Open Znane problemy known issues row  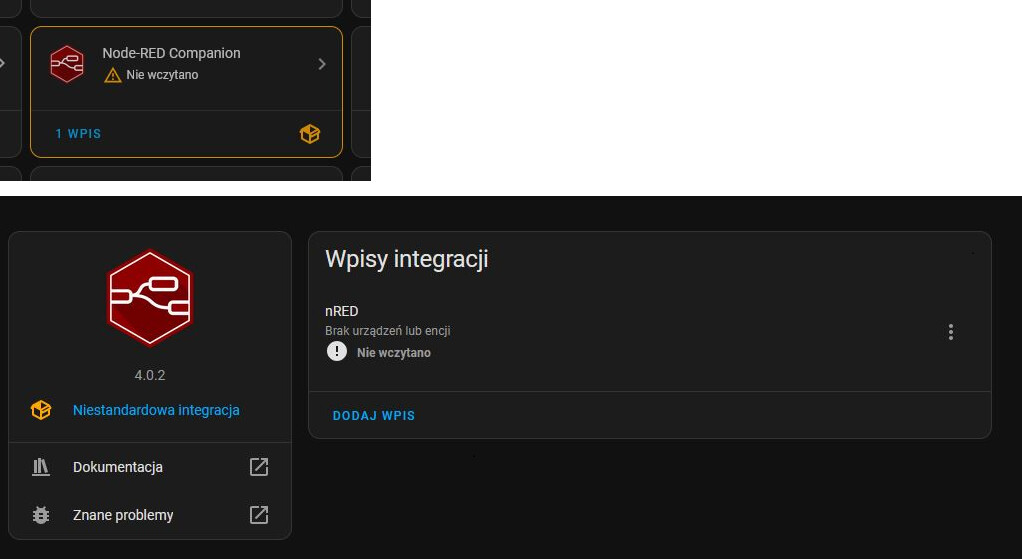pos(150,515)
